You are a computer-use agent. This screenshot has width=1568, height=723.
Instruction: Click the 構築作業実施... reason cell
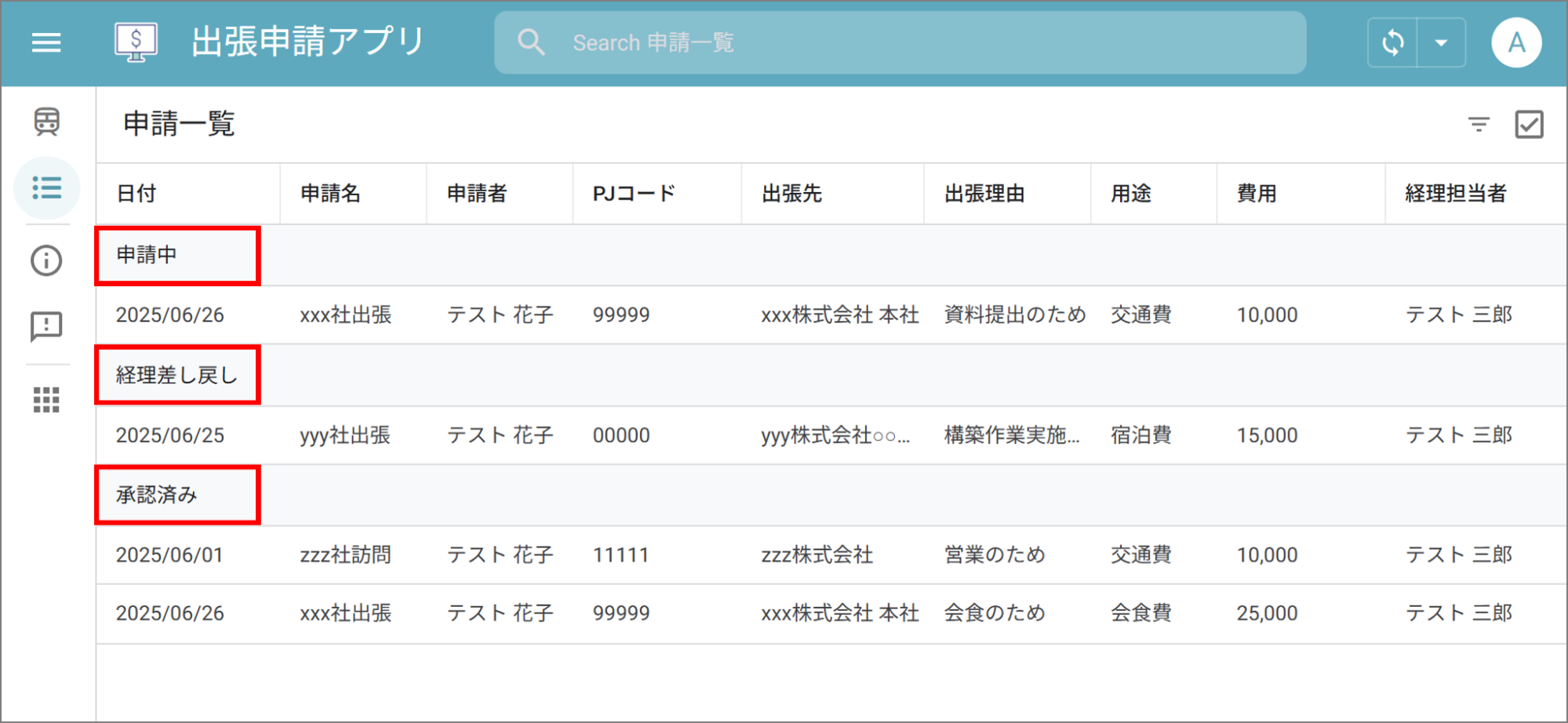pyautogui.click(x=1012, y=435)
